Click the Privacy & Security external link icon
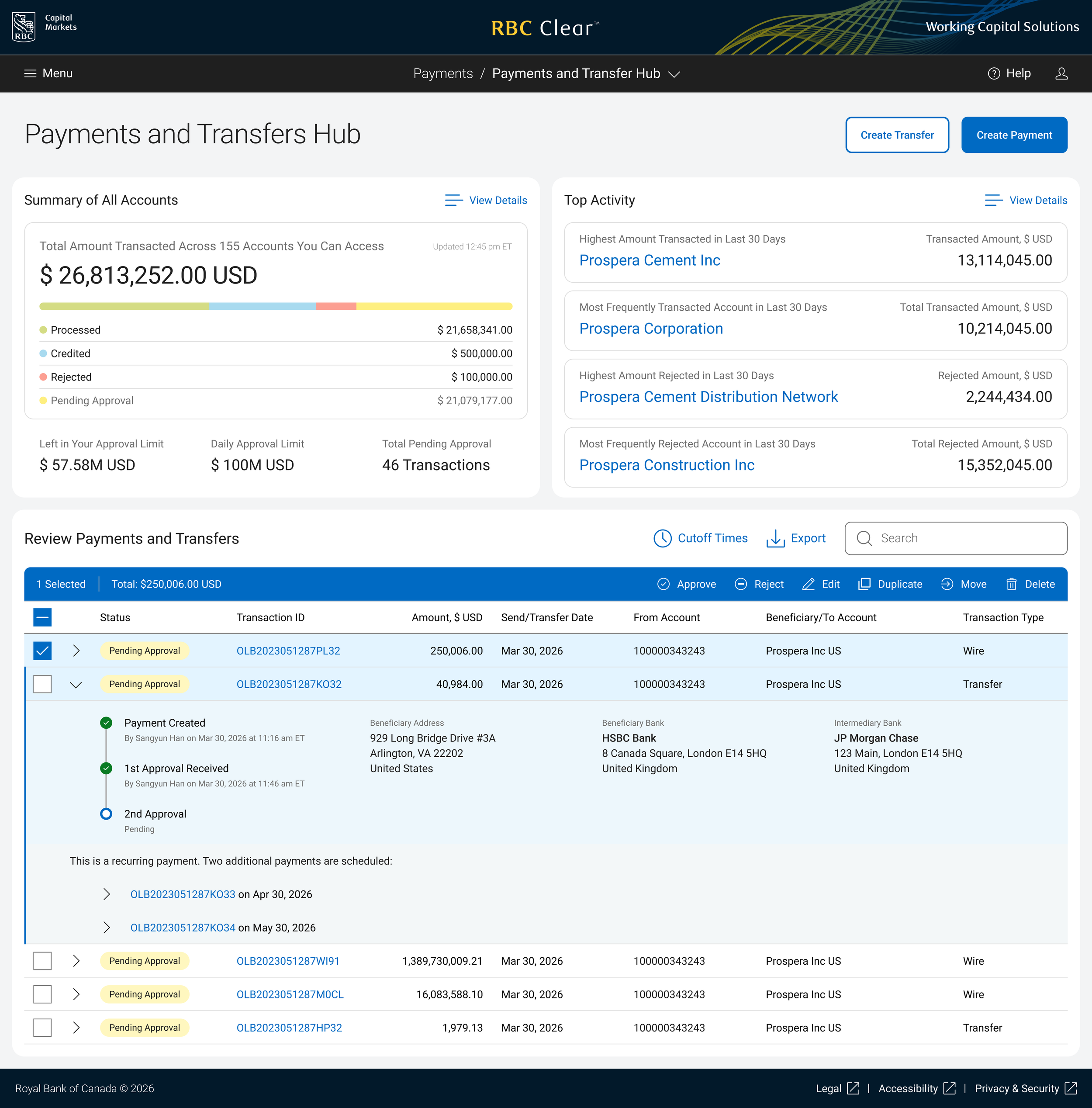Screen dimensions: 1092x1108 pyautogui.click(x=1070, y=1088)
